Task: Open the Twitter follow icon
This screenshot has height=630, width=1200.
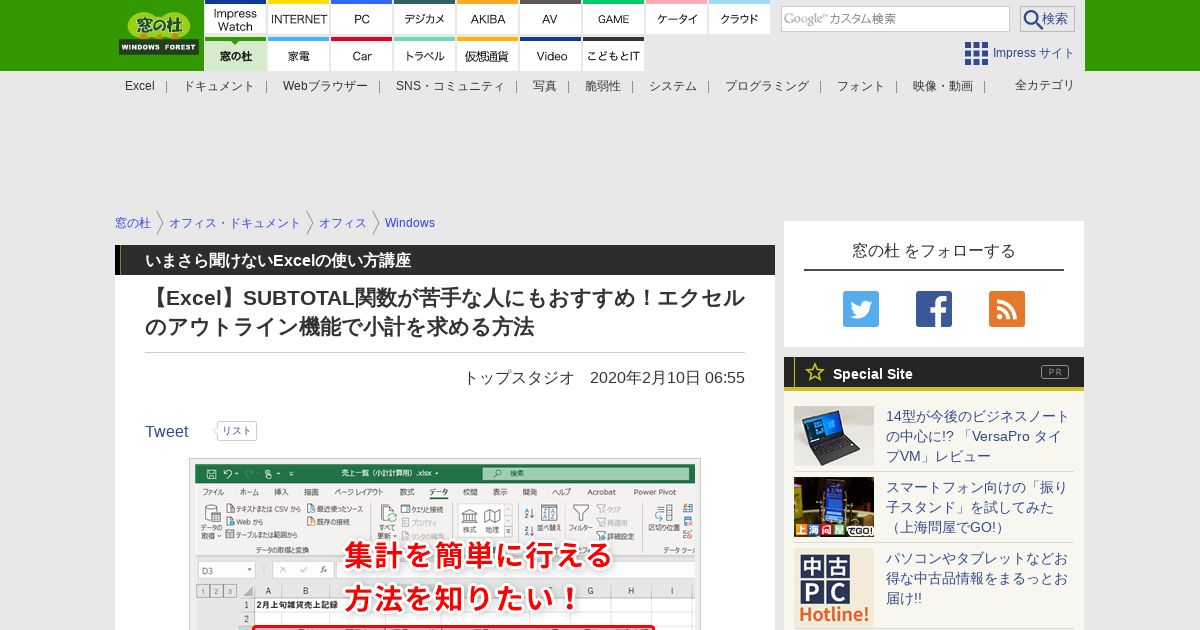Action: [861, 309]
